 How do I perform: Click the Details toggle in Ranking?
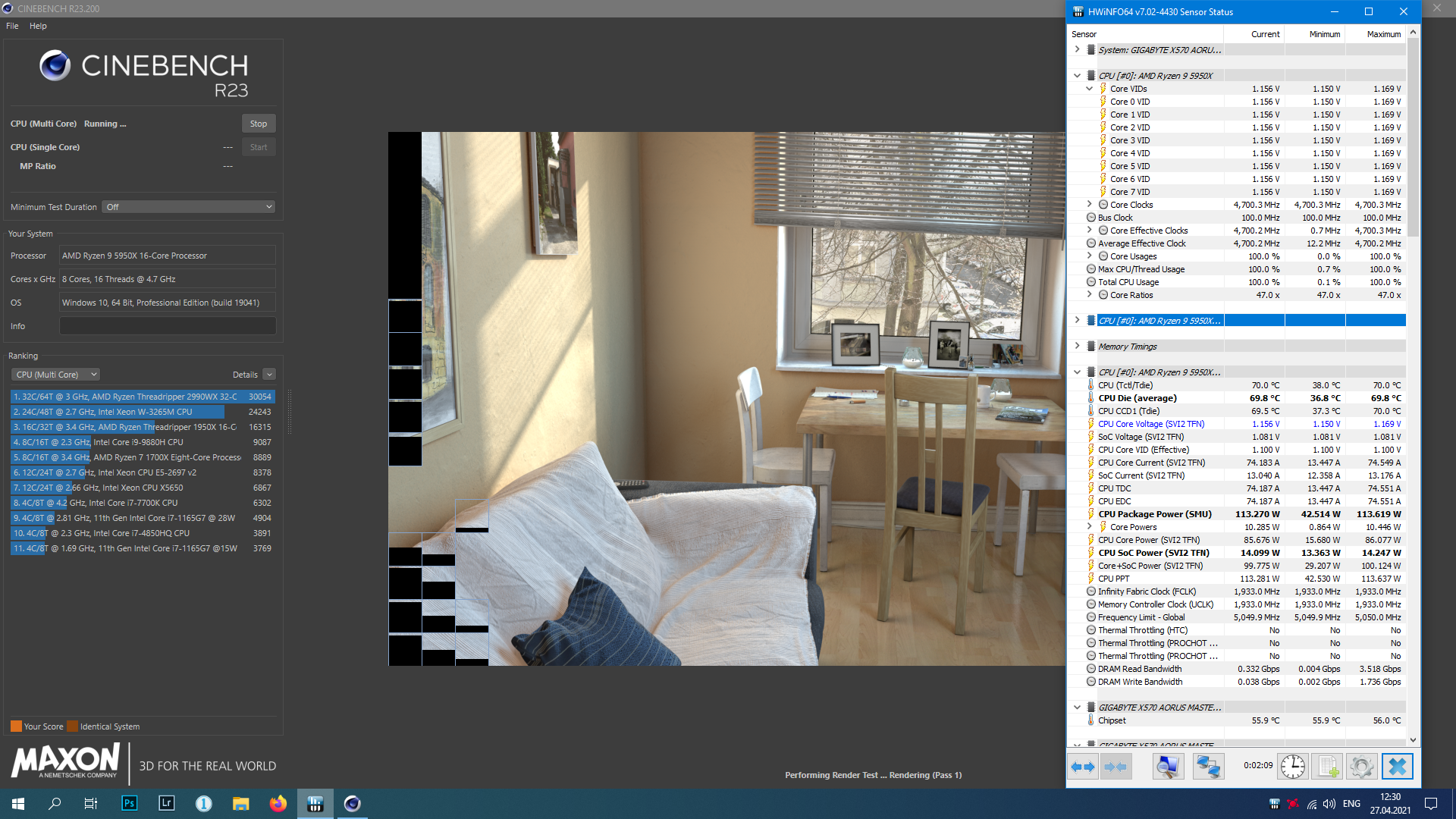(269, 375)
